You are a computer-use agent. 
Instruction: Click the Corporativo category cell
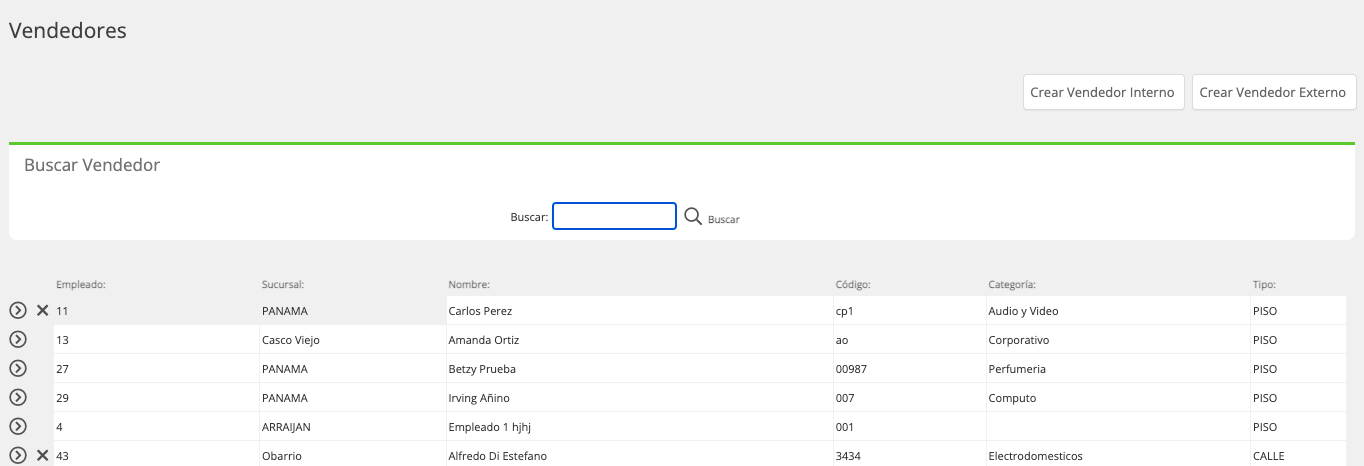[1117, 340]
